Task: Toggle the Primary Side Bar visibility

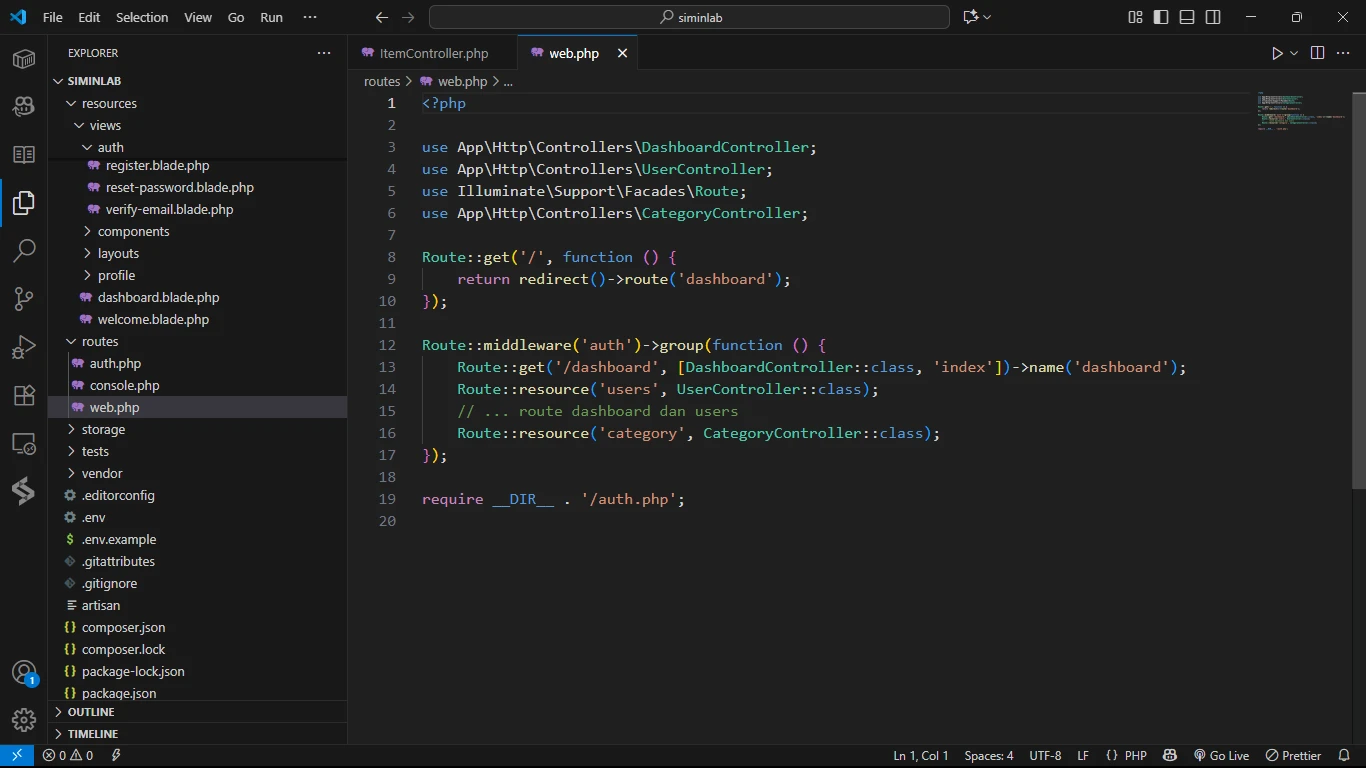Action: pos(1161,17)
